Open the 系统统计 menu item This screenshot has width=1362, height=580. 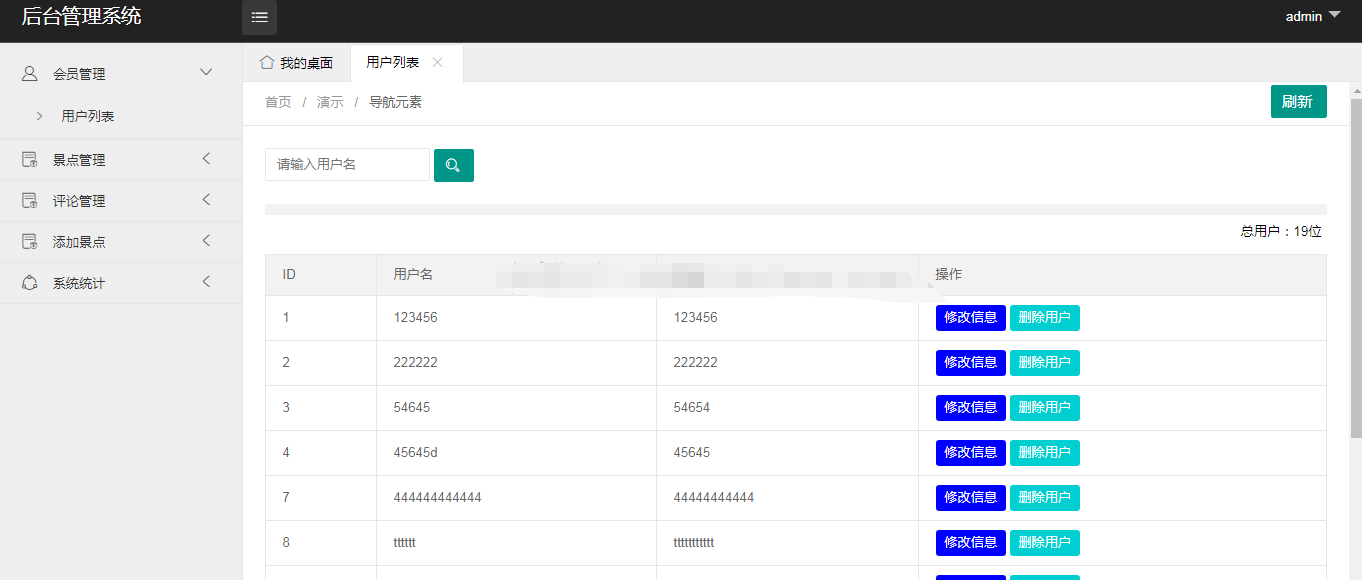pyautogui.click(x=121, y=283)
